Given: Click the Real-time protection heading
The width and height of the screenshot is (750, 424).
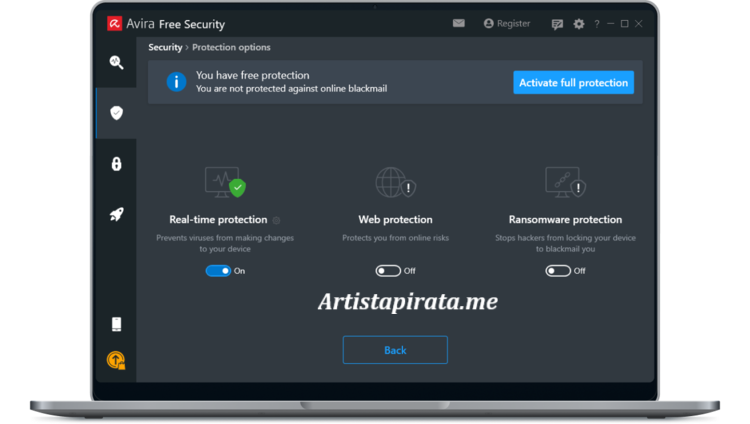Looking at the screenshot, I should [218, 220].
